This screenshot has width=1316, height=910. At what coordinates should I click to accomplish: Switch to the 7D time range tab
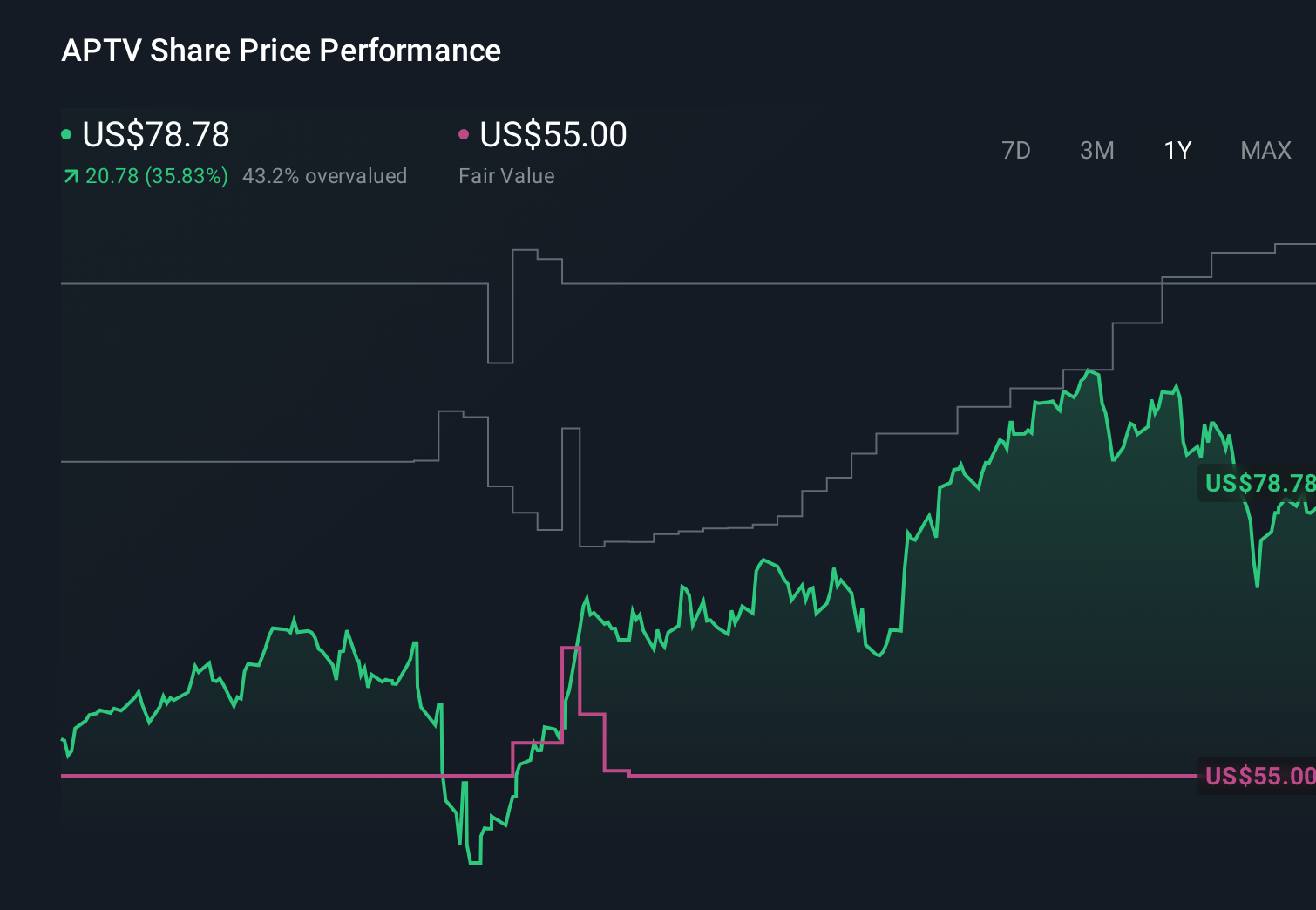click(x=1016, y=150)
